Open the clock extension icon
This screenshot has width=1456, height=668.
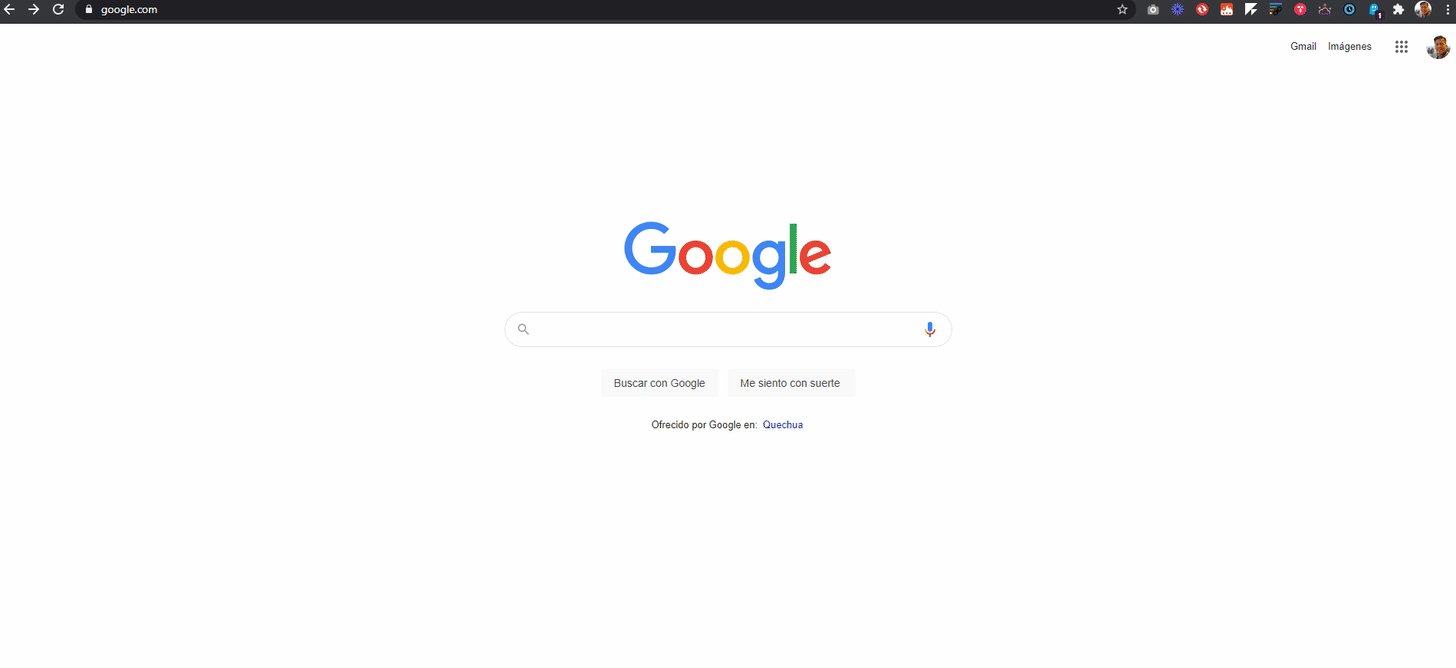coord(1349,9)
